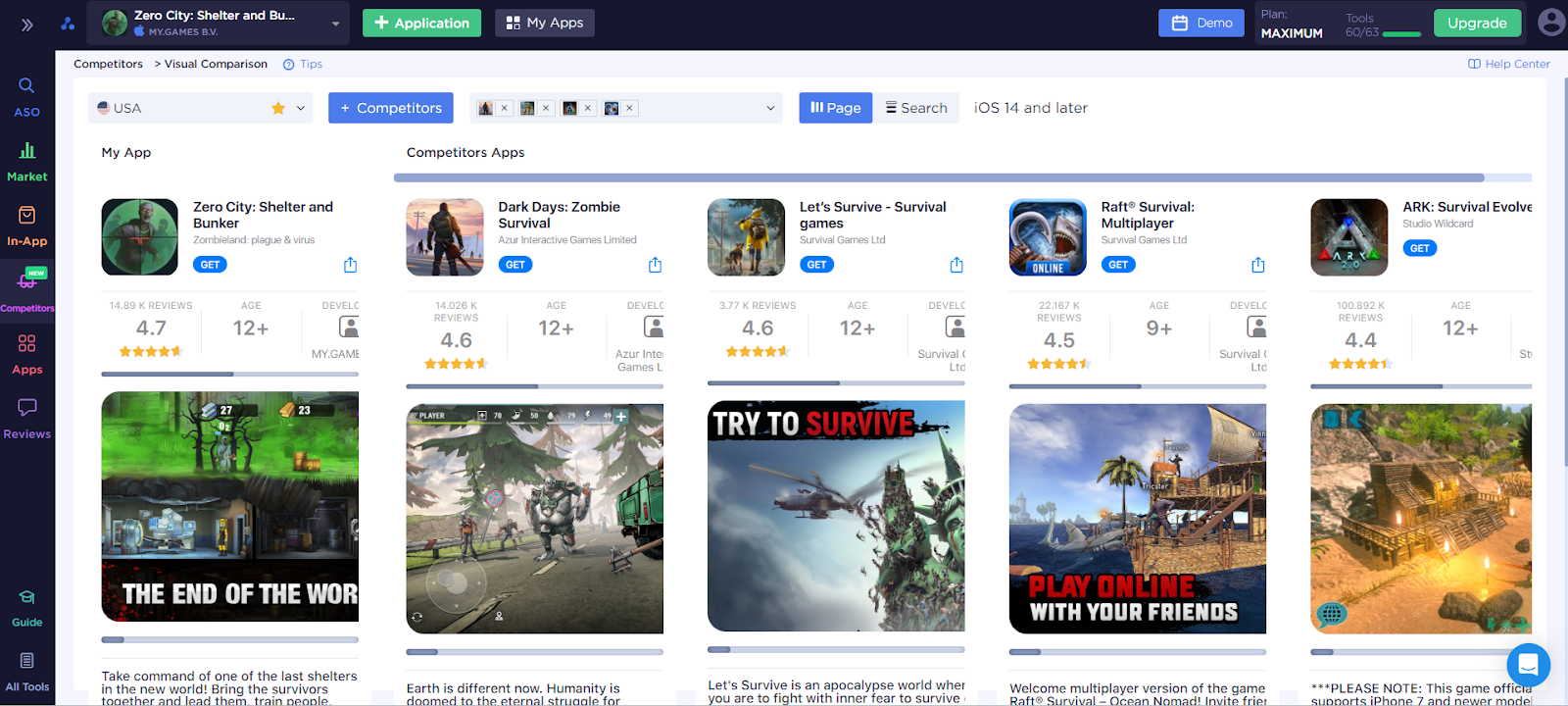Click the competitors horizontal scrollbar
This screenshot has width=1568, height=706.
pyautogui.click(x=939, y=178)
